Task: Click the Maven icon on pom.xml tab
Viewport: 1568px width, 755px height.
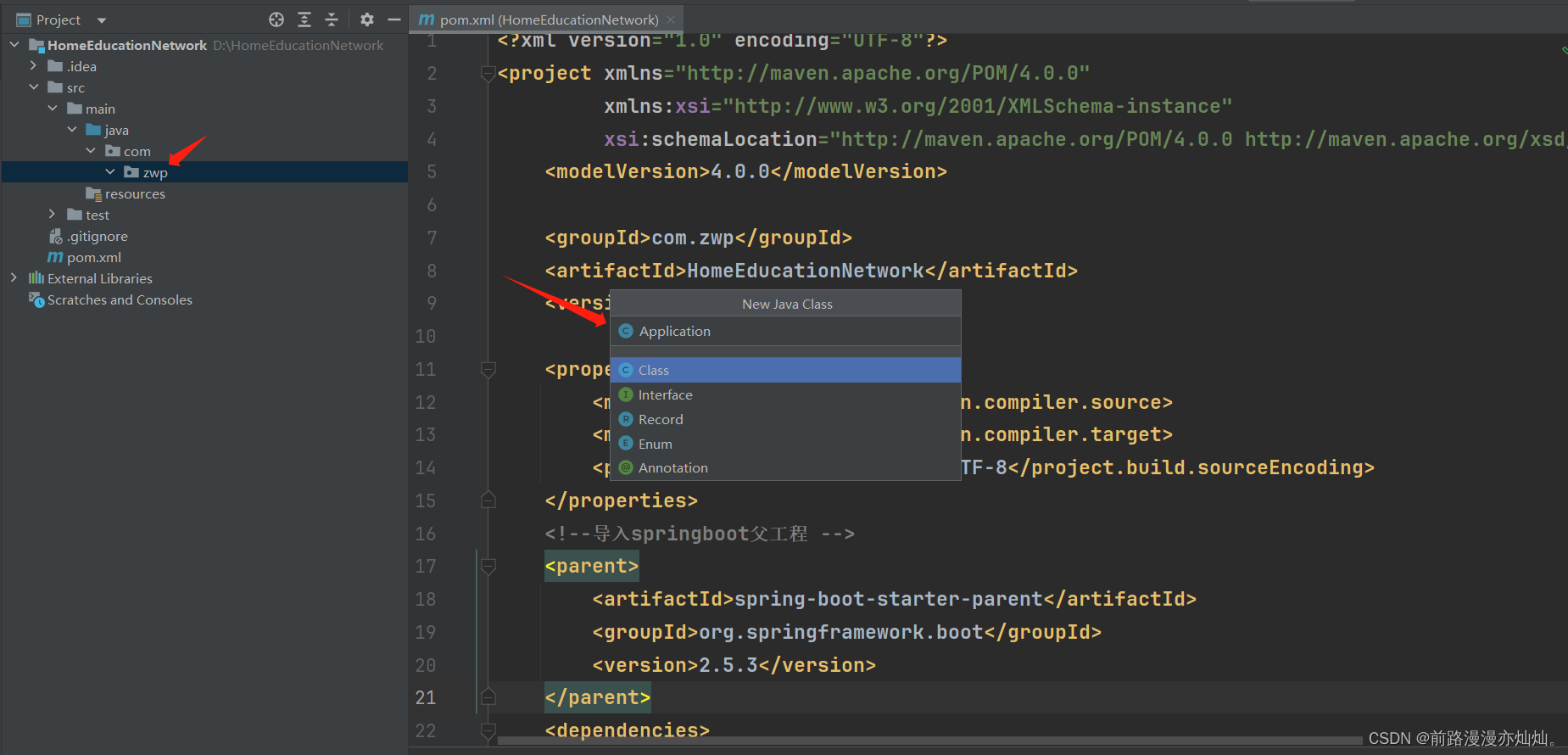Action: [x=427, y=20]
